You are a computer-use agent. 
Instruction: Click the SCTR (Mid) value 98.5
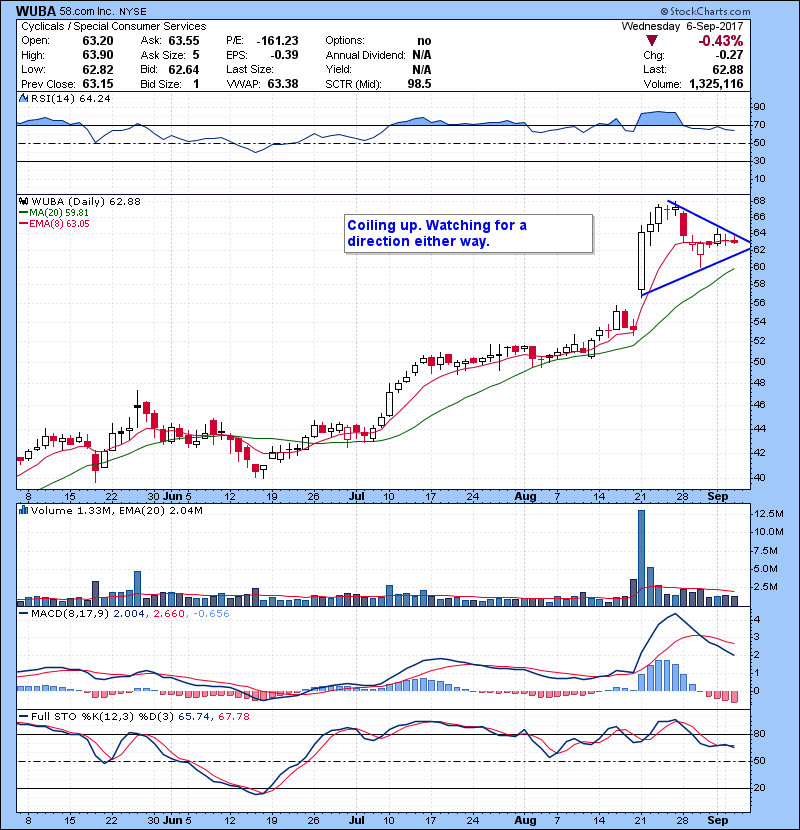pyautogui.click(x=419, y=84)
